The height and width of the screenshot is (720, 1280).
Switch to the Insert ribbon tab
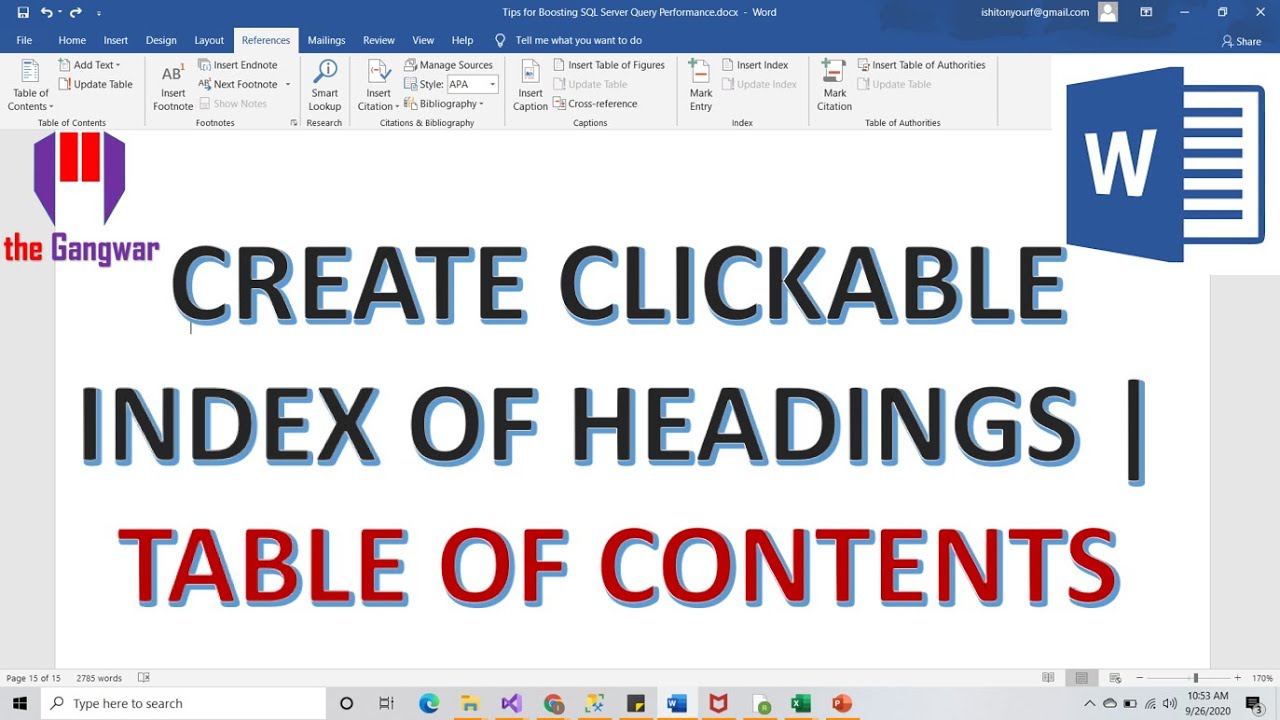[116, 40]
